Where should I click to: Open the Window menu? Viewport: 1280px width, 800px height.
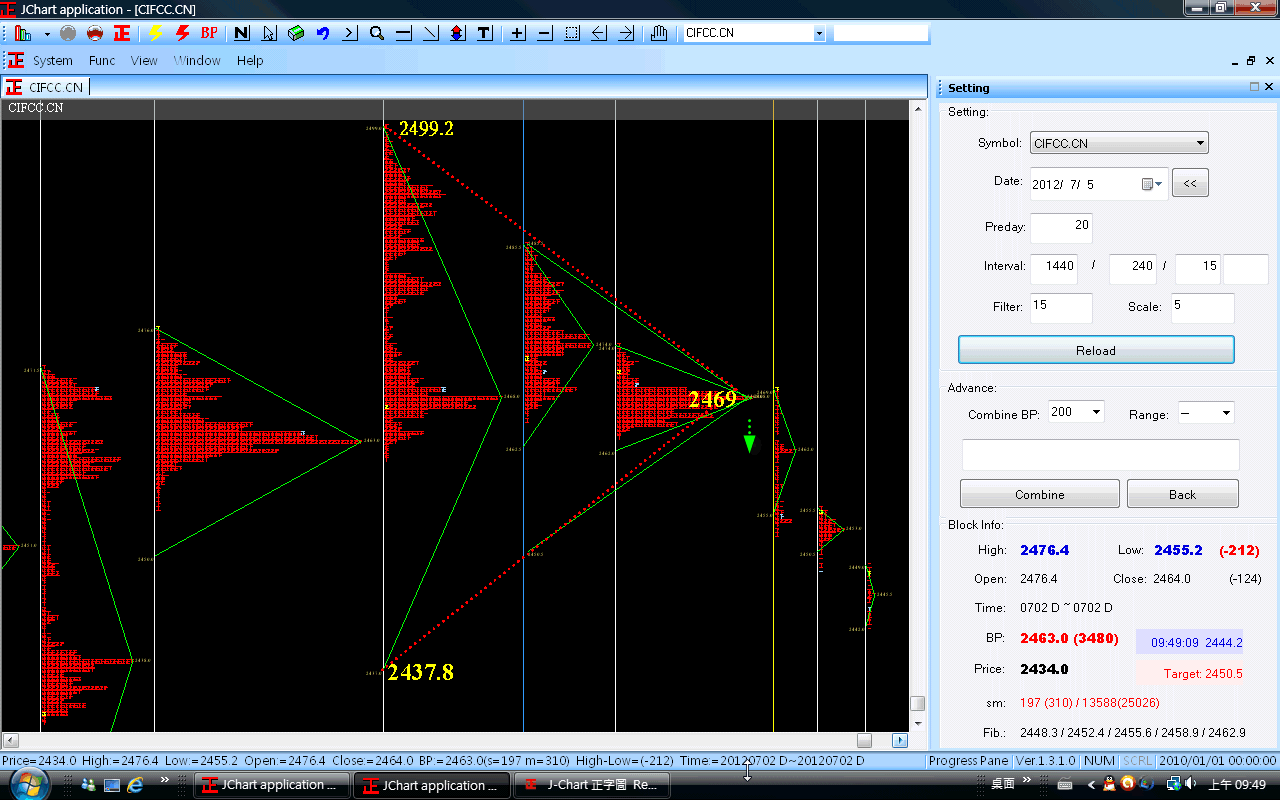(197, 60)
